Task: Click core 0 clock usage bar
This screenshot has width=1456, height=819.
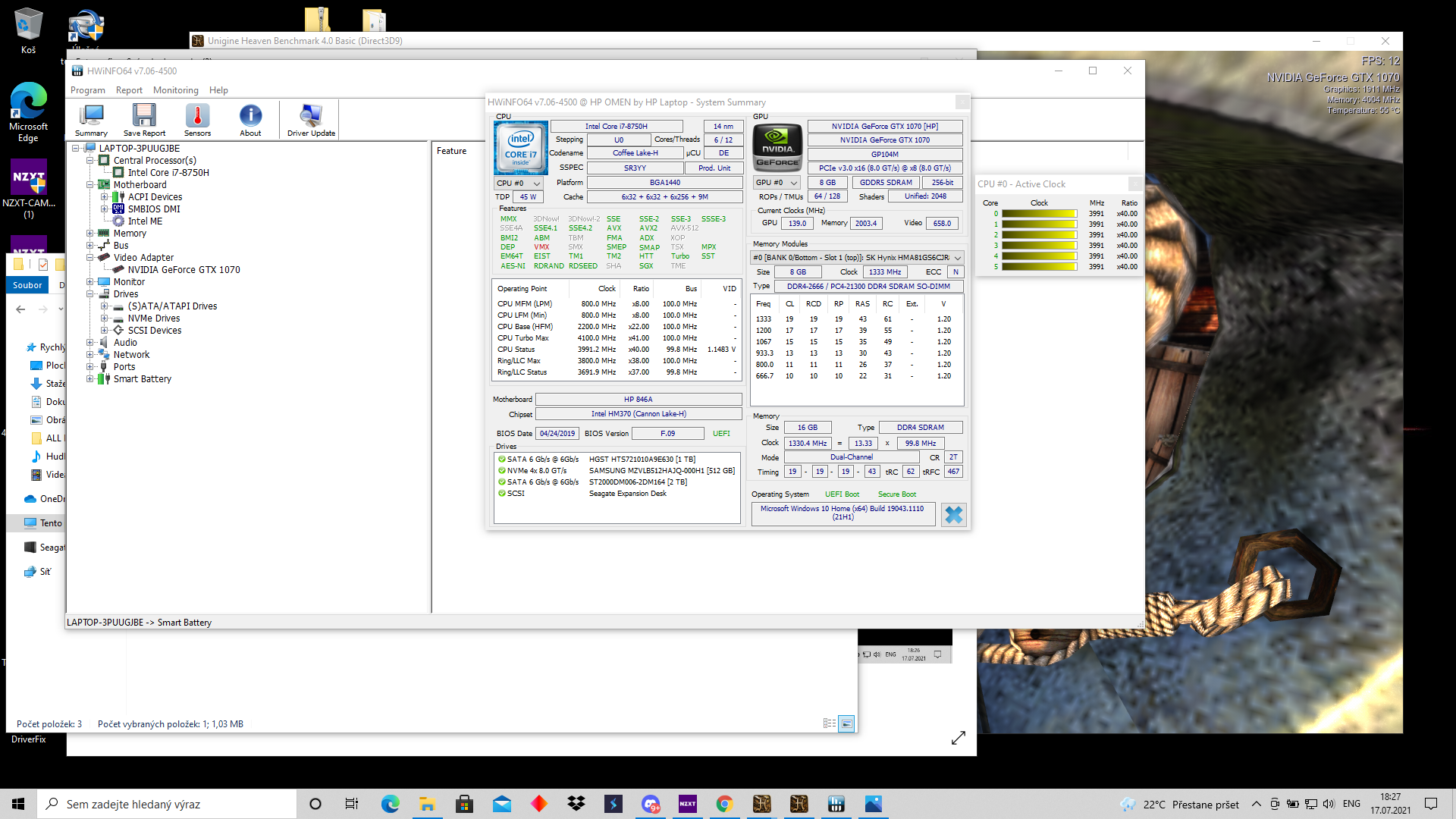Action: pos(1039,214)
